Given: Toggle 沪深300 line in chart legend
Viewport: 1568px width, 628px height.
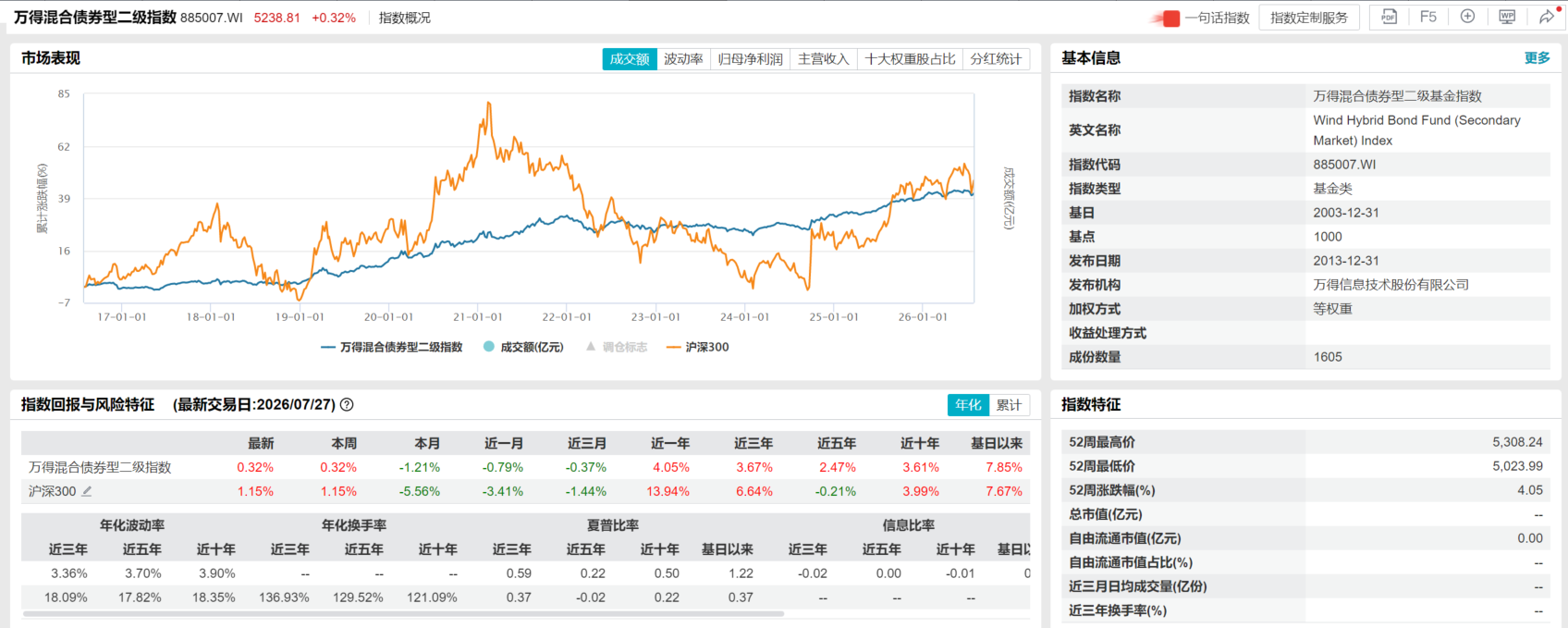Looking at the screenshot, I should [x=697, y=347].
